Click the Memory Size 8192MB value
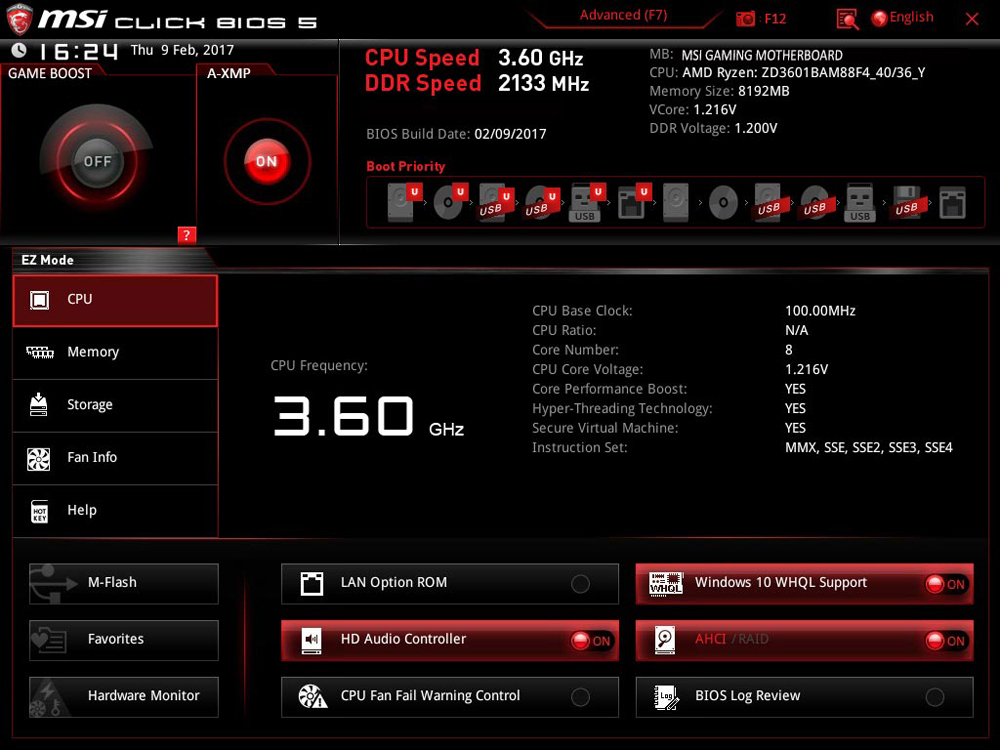 (763, 91)
